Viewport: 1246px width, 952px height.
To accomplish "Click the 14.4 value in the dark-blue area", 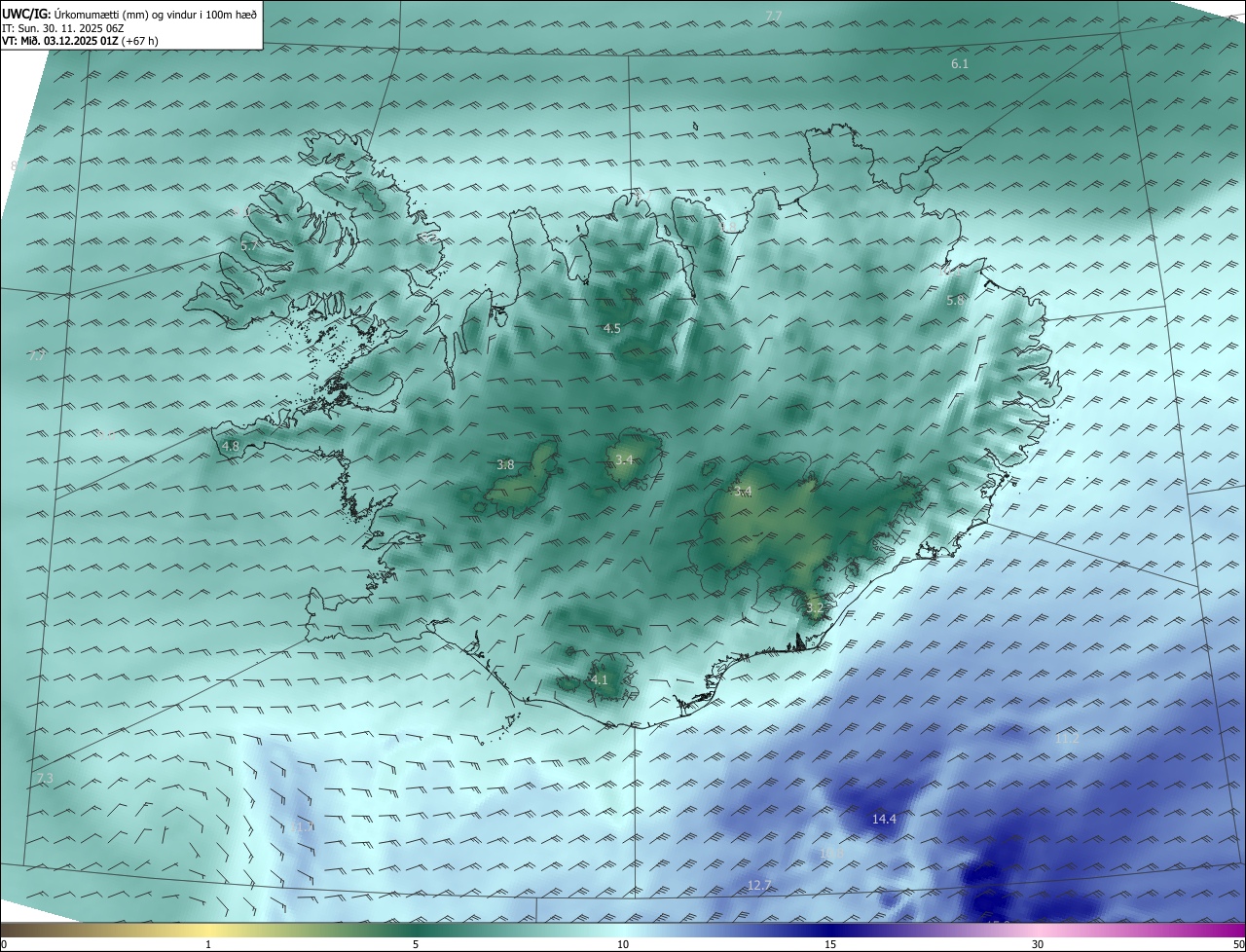I will coord(884,820).
